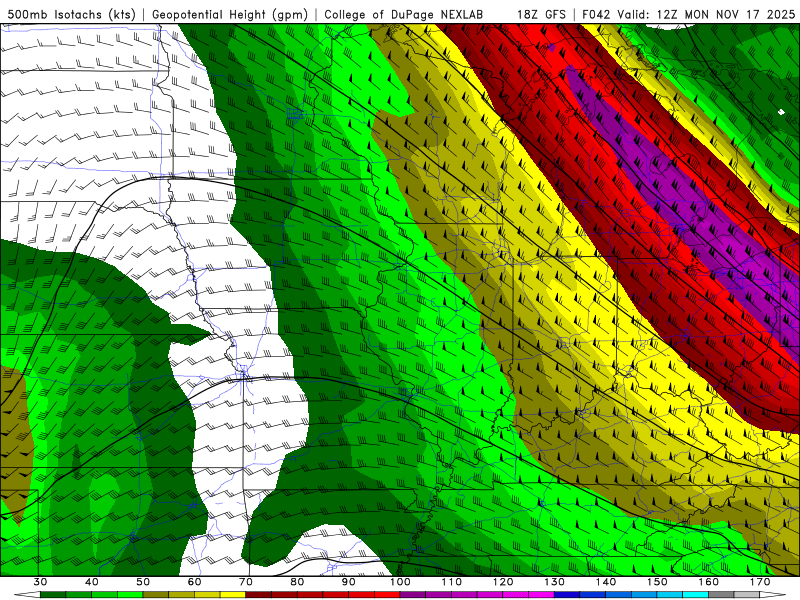Click the "110" colorbar scale label

[x=452, y=582]
